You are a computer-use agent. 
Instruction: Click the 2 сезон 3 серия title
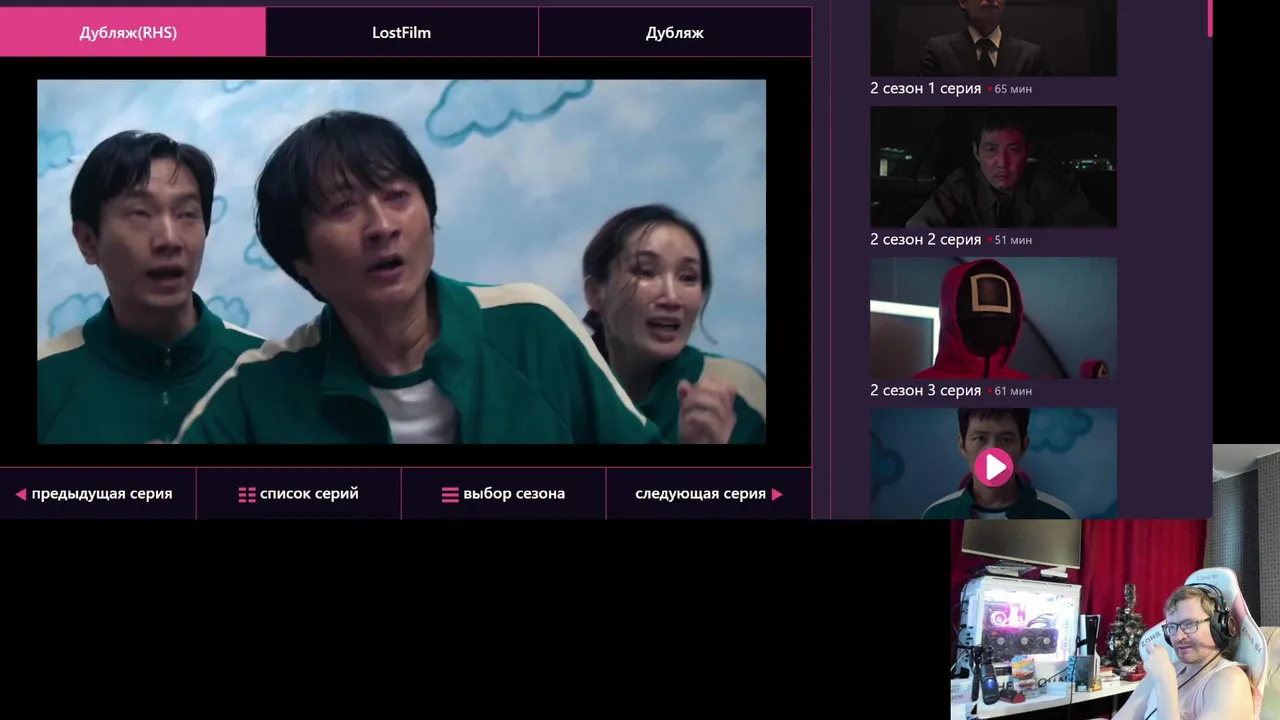pos(925,390)
